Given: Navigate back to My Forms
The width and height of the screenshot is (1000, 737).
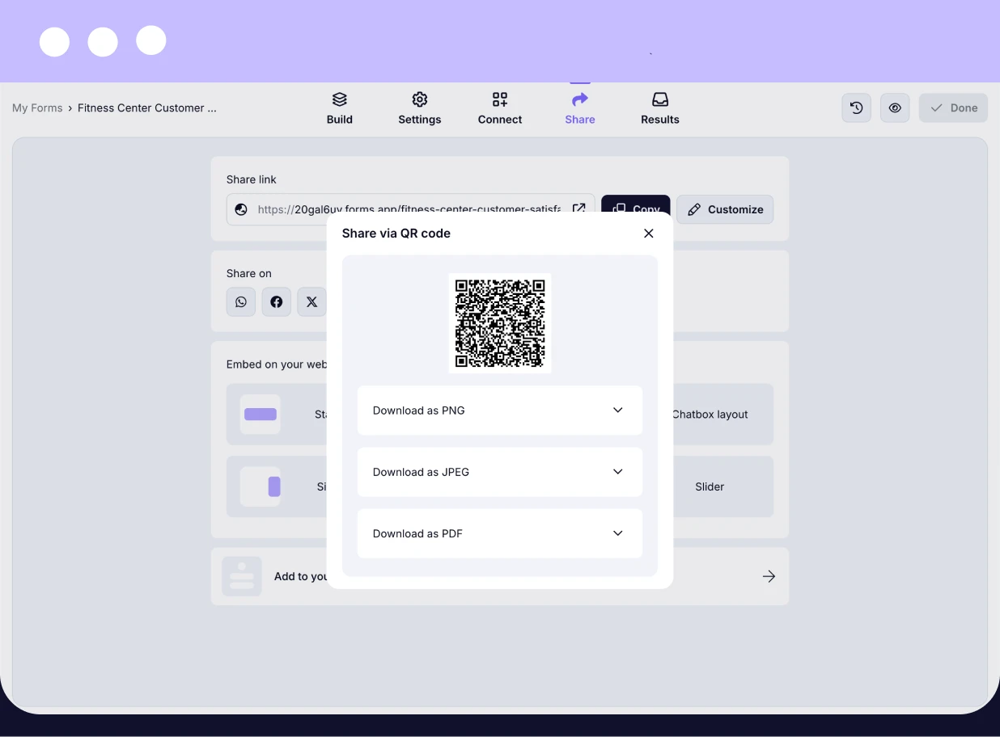Looking at the screenshot, I should (37, 107).
